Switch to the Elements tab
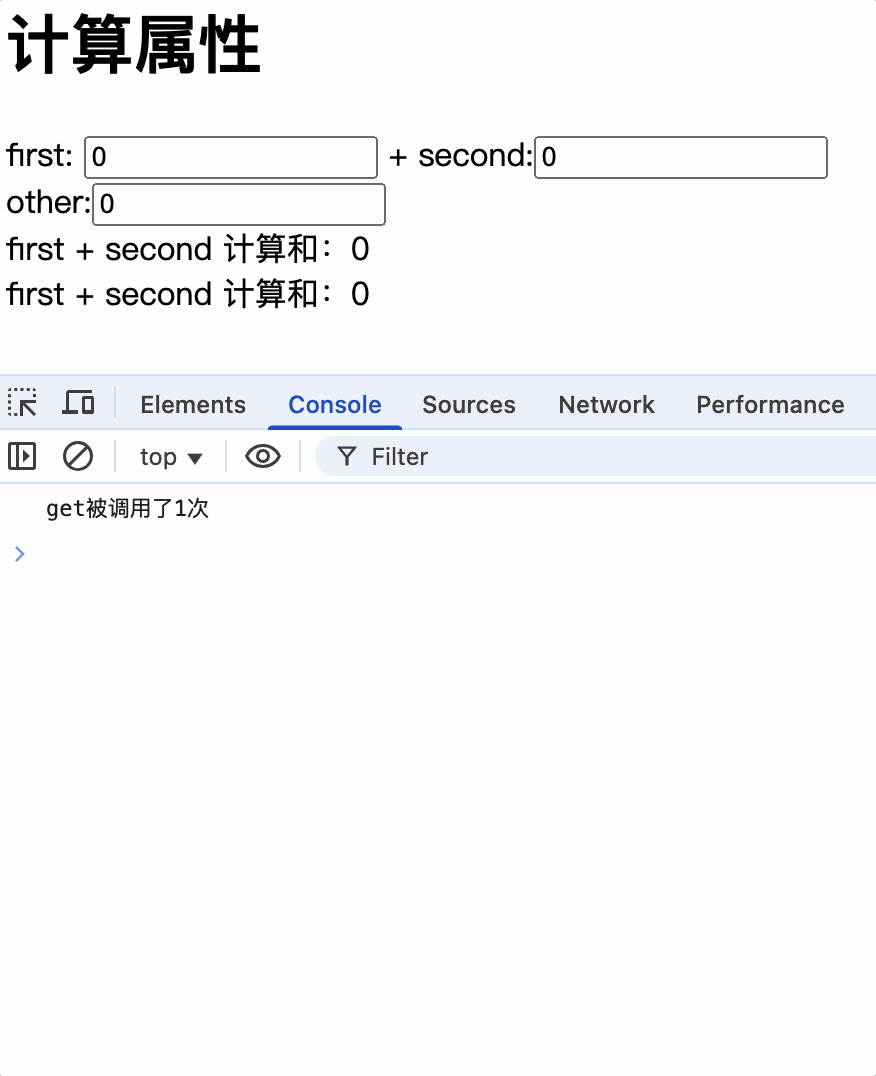The height and width of the screenshot is (1076, 876). (193, 405)
